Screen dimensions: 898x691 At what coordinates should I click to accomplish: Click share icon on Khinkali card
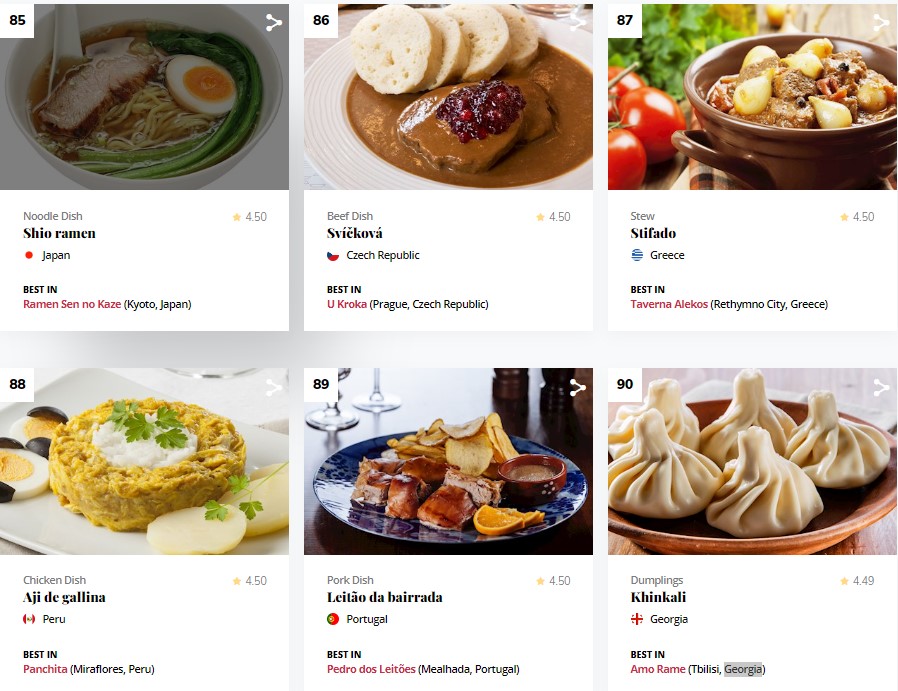[881, 388]
